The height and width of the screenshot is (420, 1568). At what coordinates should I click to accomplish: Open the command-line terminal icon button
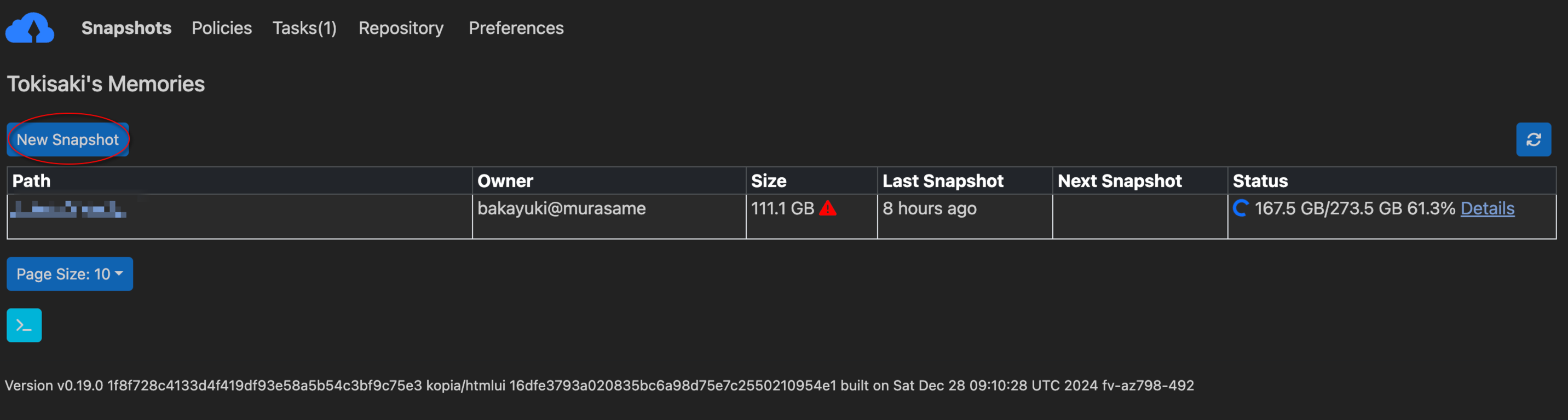tap(24, 326)
